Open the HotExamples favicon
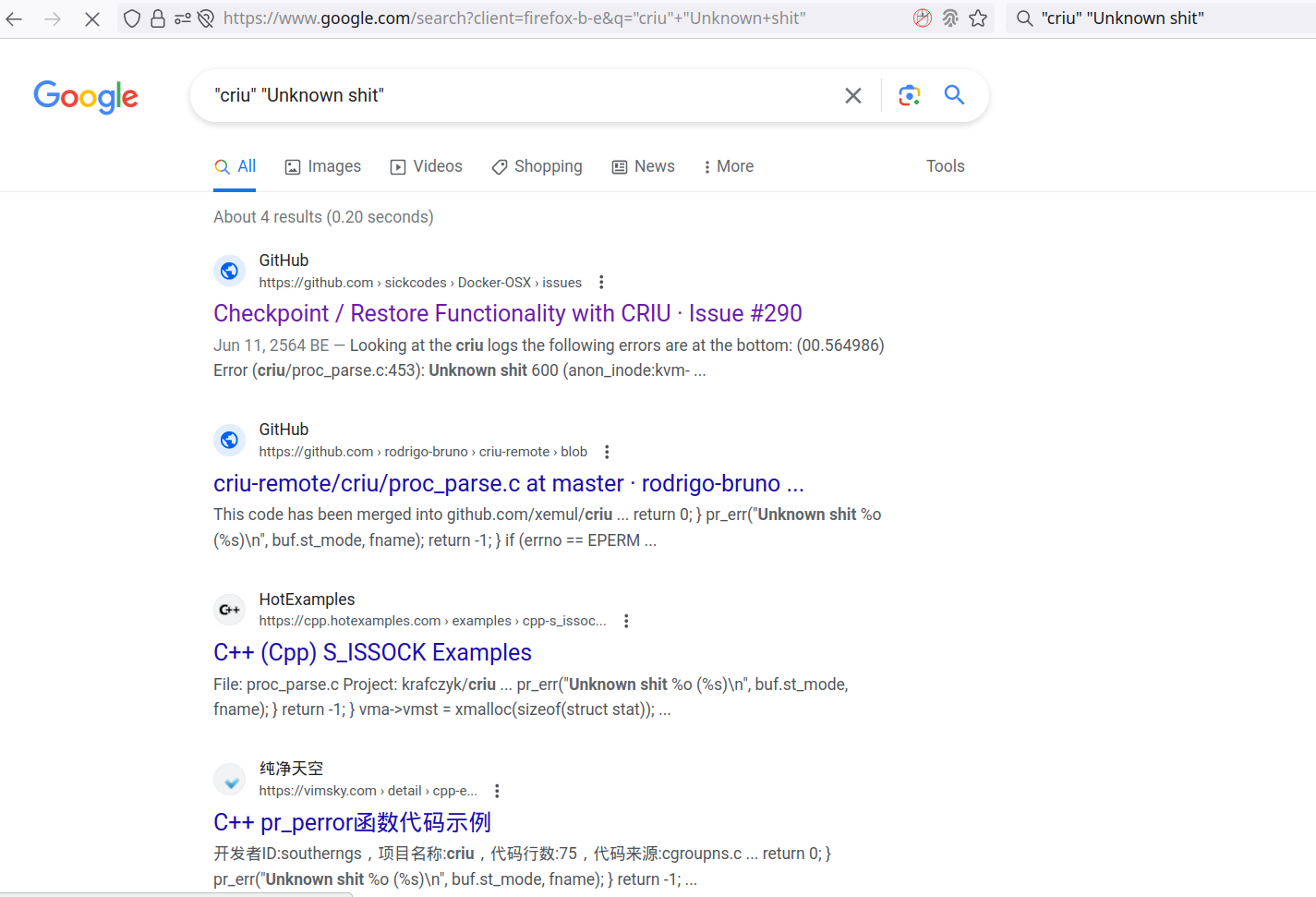The image size is (1316, 897). tap(230, 610)
